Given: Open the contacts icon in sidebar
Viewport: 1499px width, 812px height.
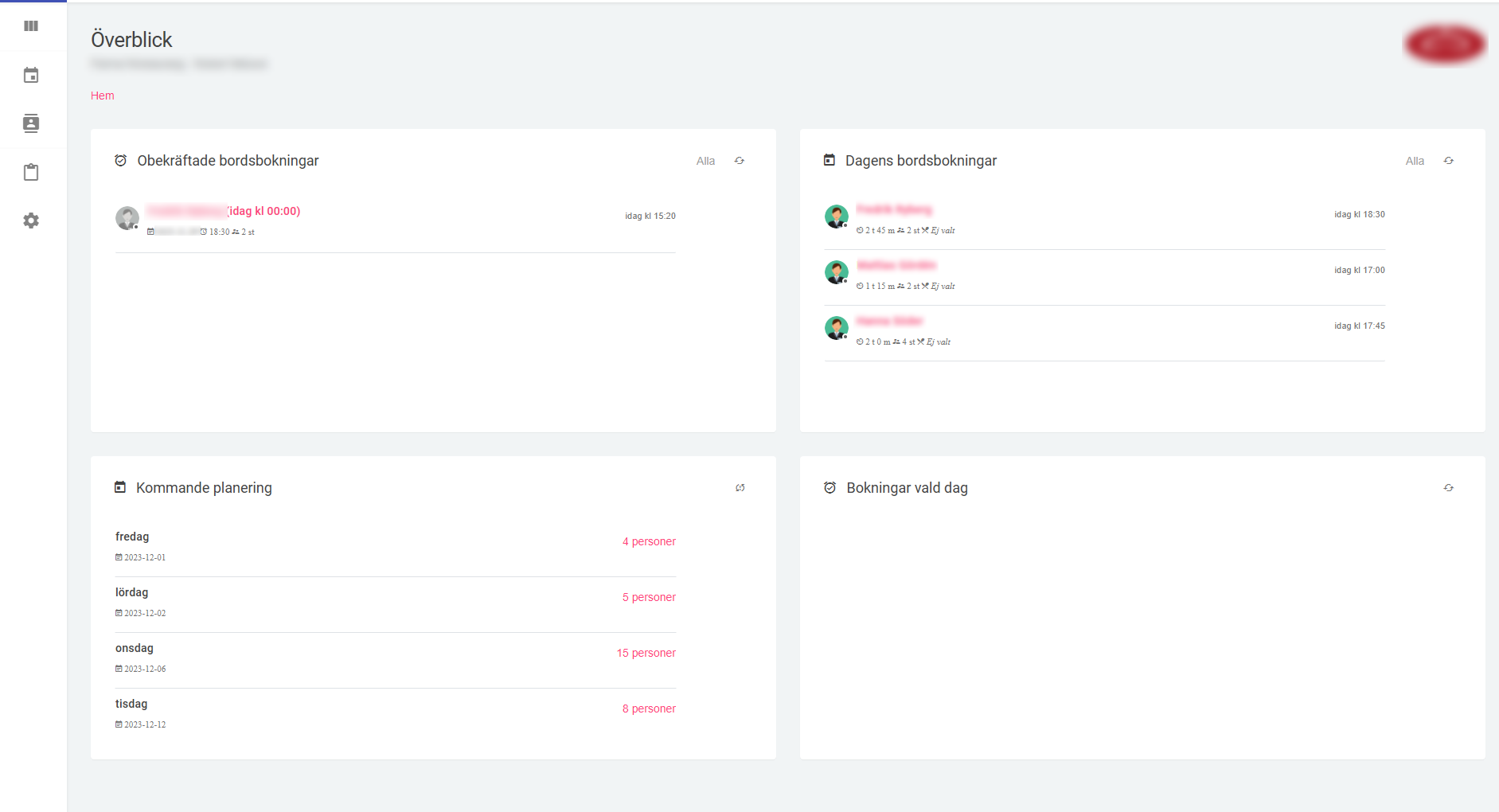Looking at the screenshot, I should pyautogui.click(x=31, y=123).
